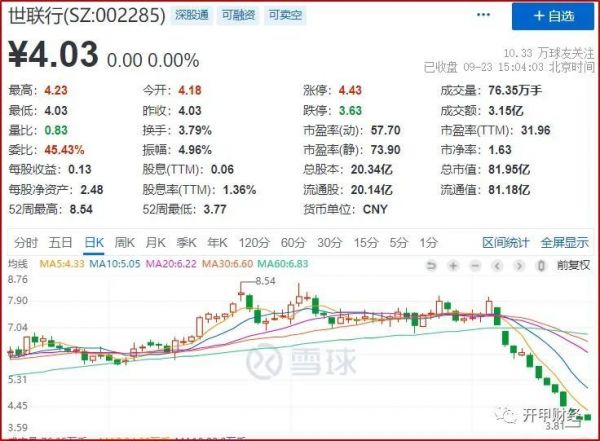Switch to the 周K tab
Viewport: 600px width, 441px height.
coord(125,242)
